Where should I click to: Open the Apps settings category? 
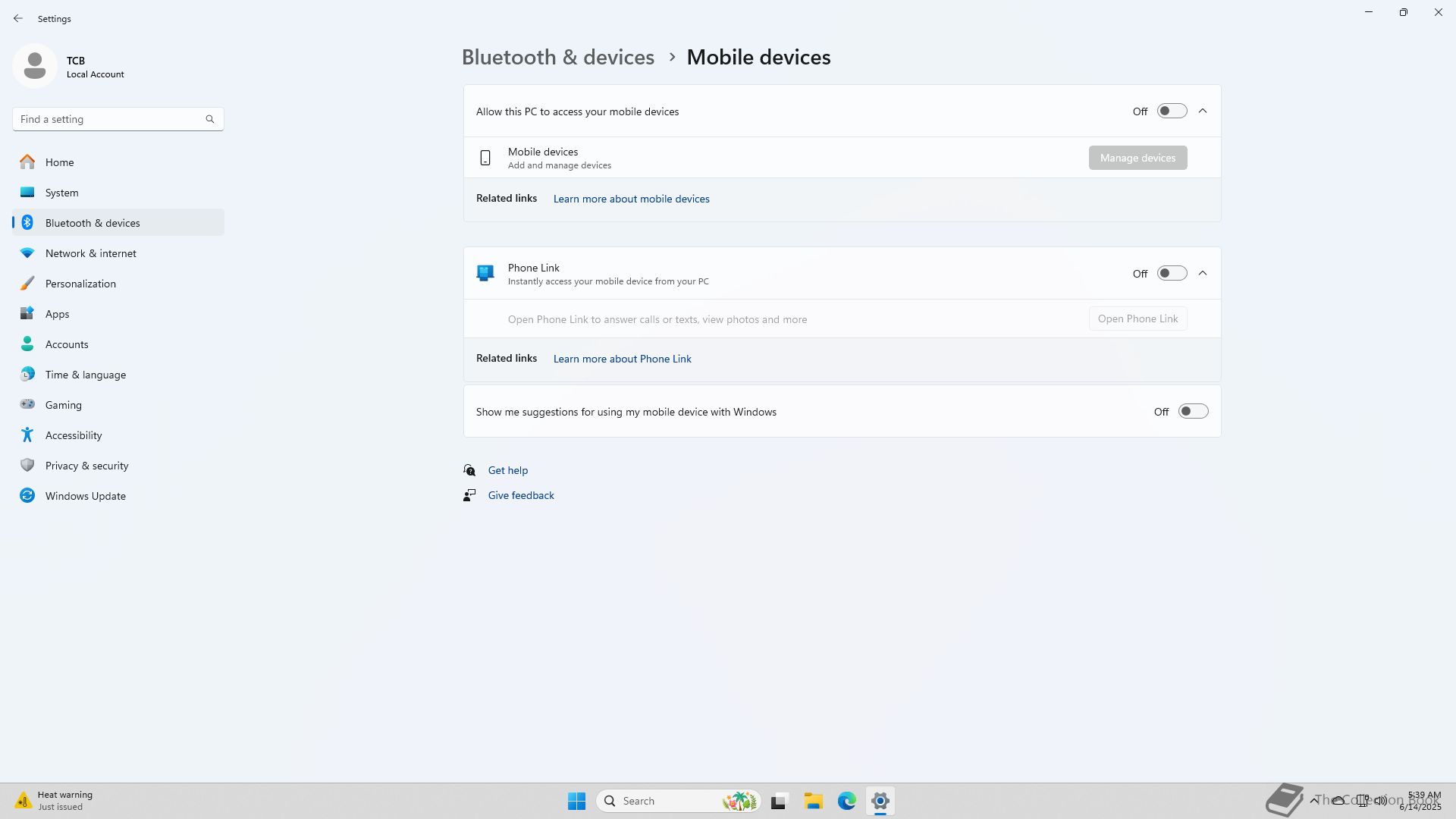(x=57, y=313)
